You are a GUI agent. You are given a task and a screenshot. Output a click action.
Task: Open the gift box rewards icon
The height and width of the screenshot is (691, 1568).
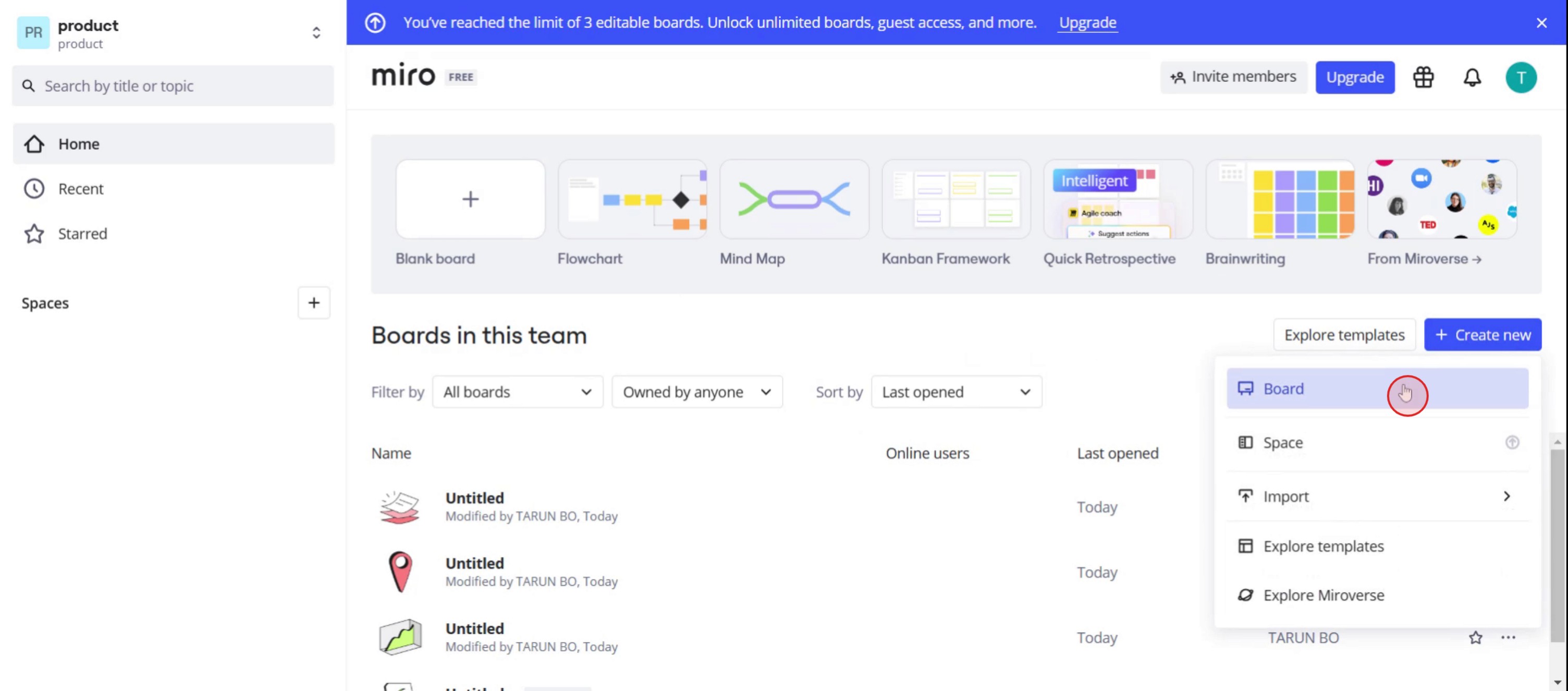click(x=1423, y=77)
